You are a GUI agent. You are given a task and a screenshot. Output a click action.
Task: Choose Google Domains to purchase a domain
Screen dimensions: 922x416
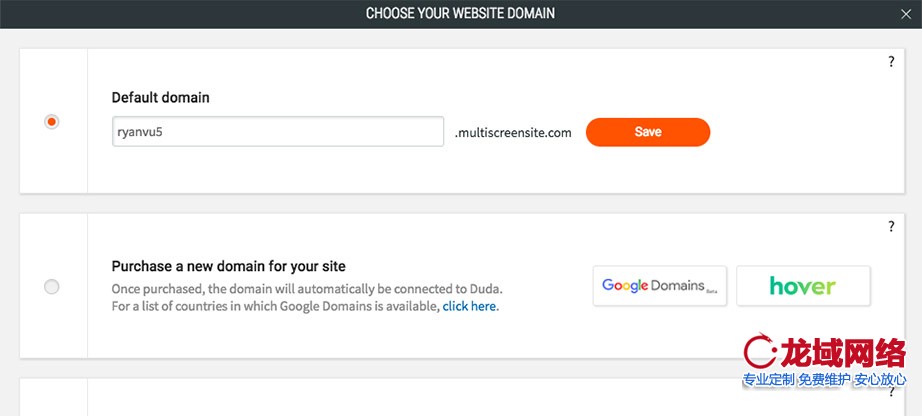point(661,286)
